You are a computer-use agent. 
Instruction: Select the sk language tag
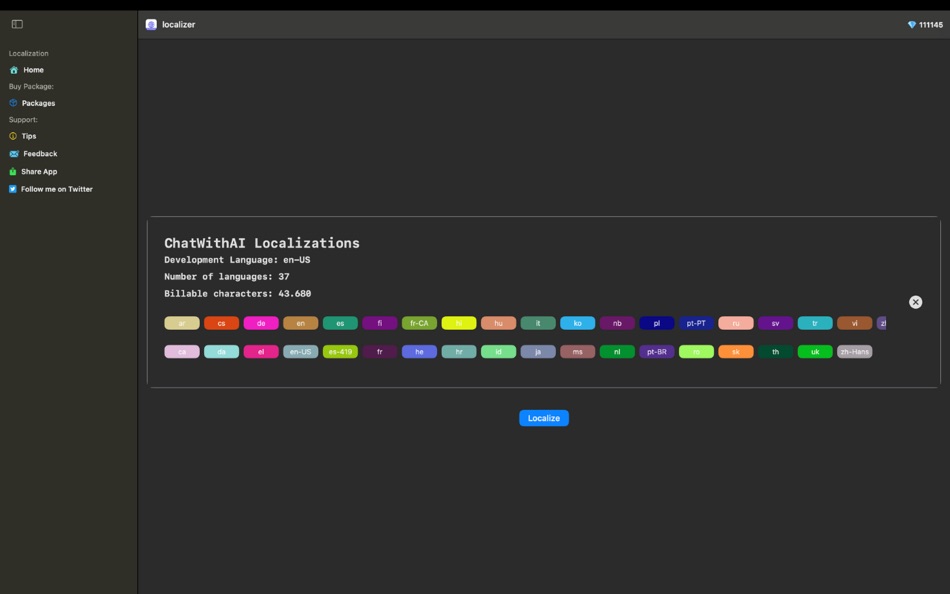pos(736,352)
